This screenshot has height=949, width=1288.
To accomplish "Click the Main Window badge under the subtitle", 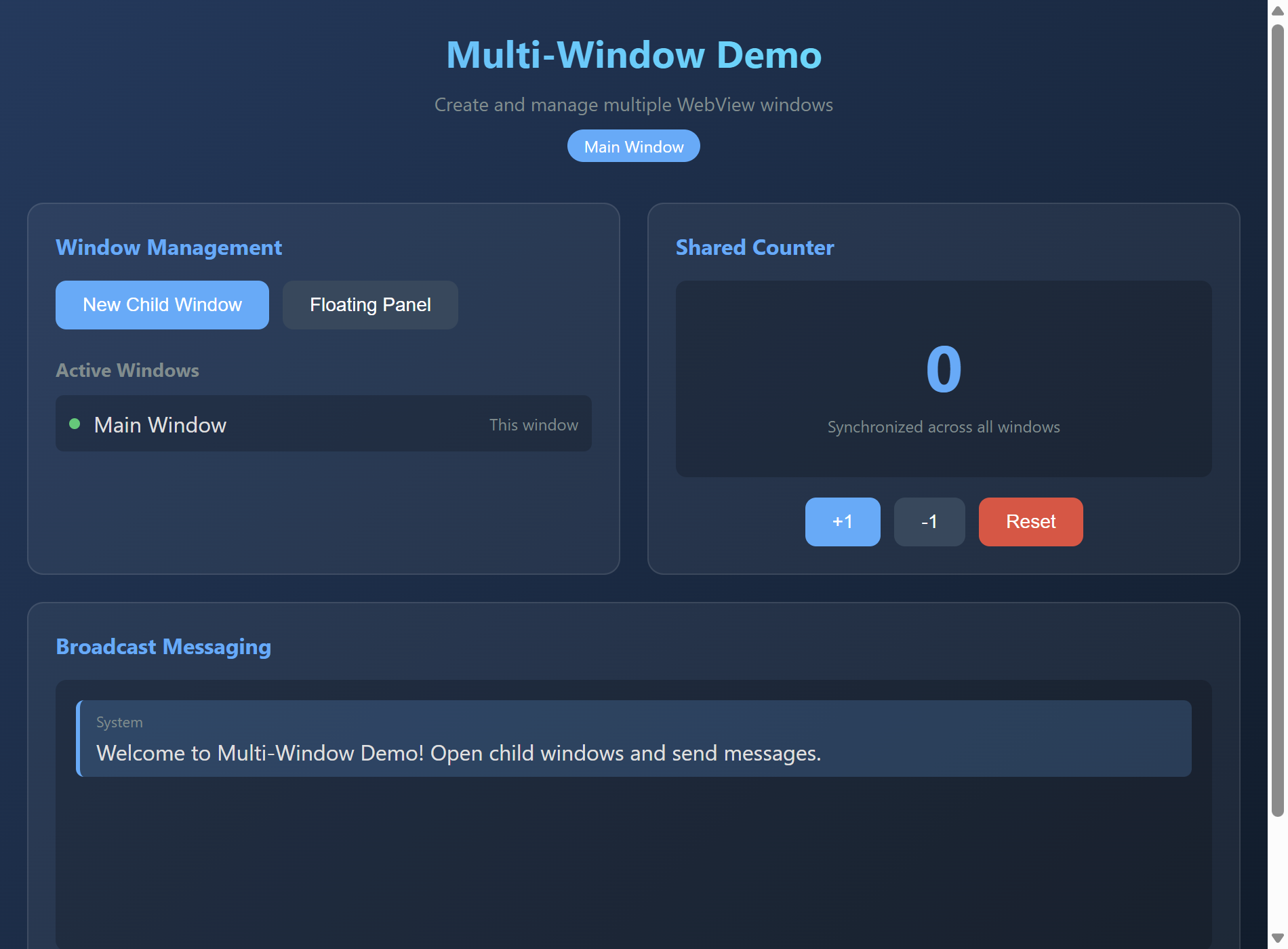I will (633, 146).
